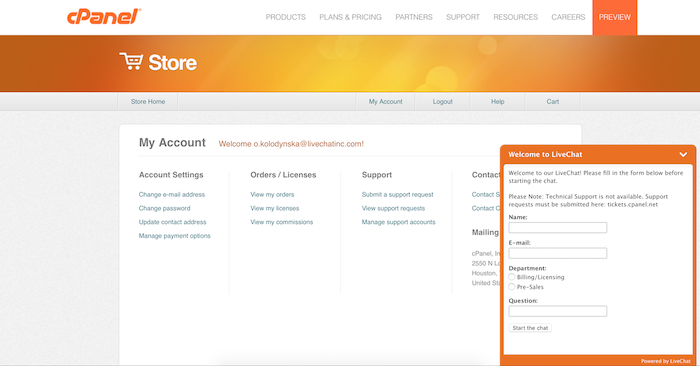The height and width of the screenshot is (366, 700).
Task: Click Change e-mail address link
Action: 172,195
